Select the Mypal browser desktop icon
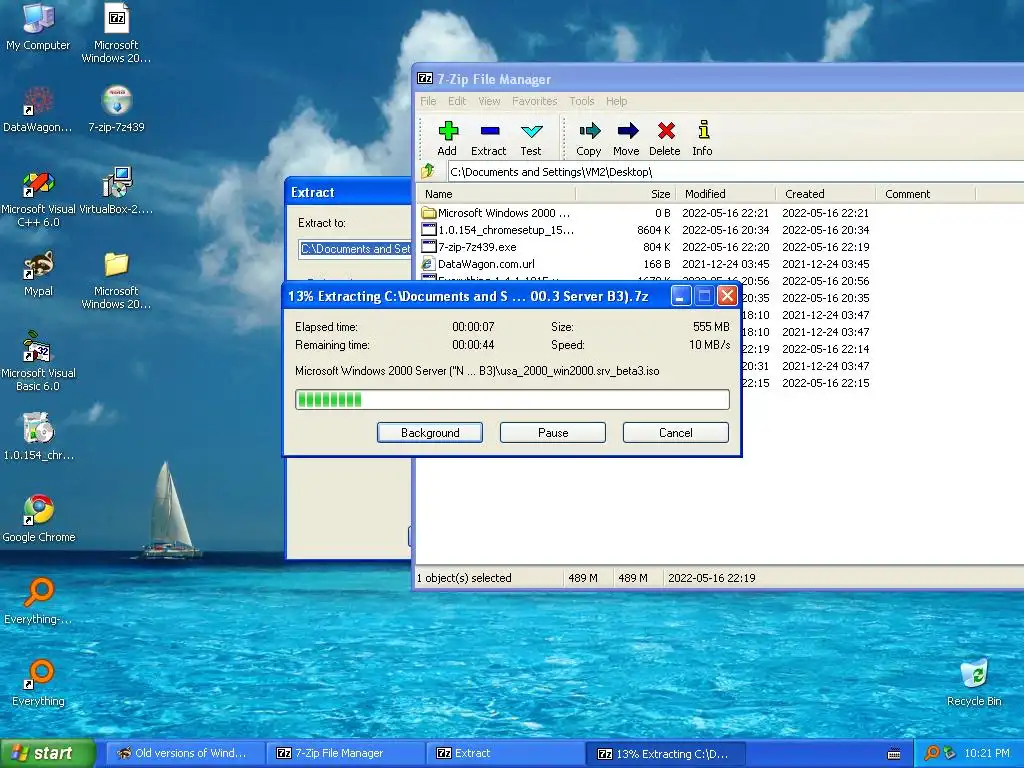Viewport: 1024px width, 768px height. (x=38, y=274)
